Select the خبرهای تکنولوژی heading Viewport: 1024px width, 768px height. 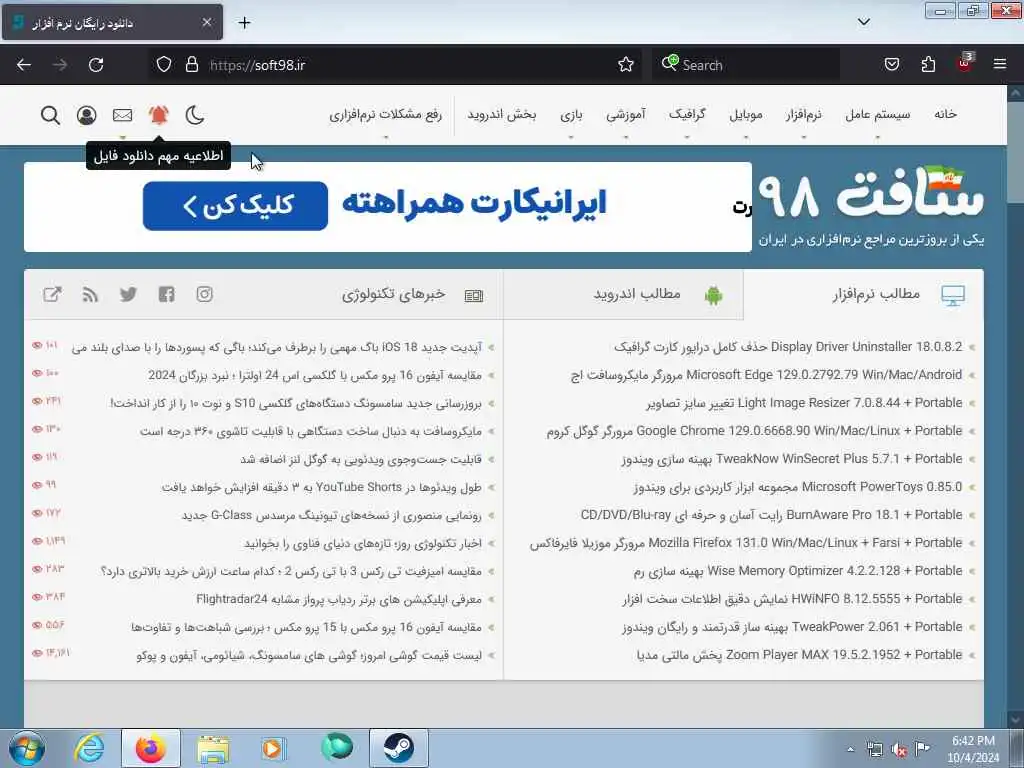(393, 295)
